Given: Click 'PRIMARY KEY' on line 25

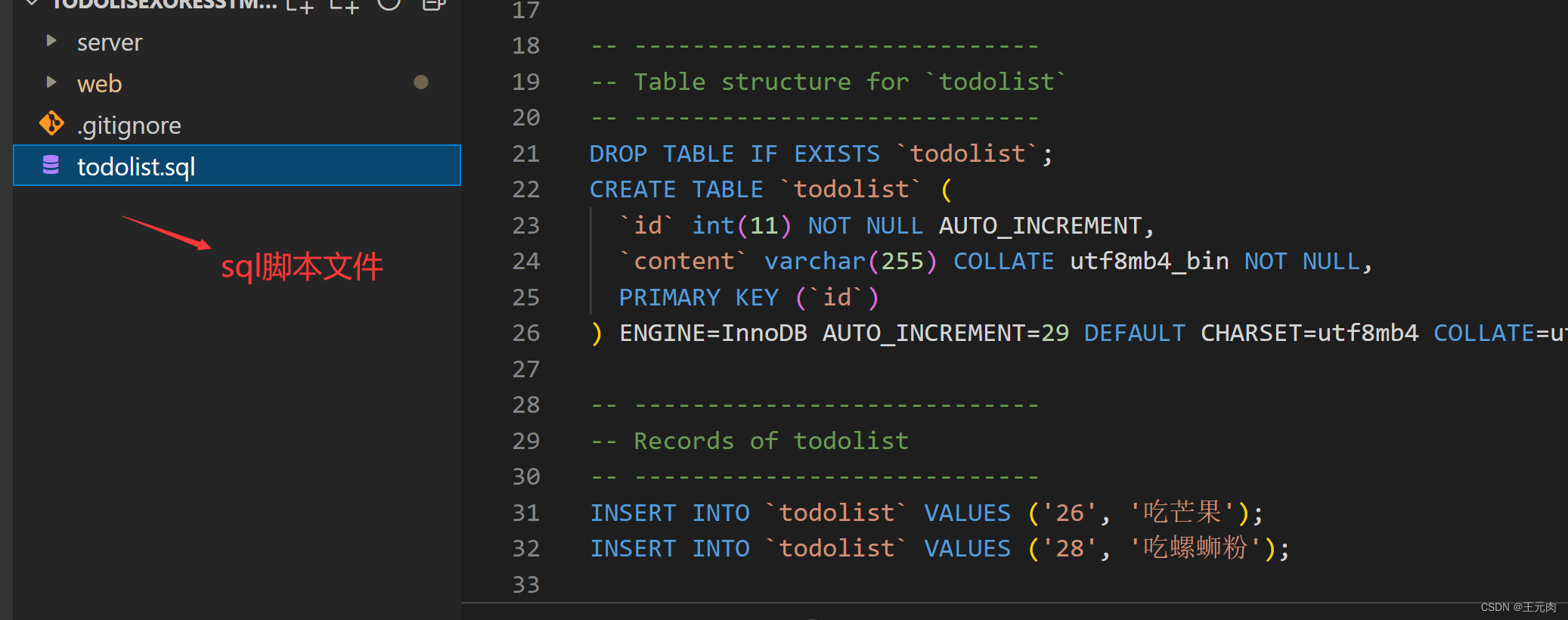Looking at the screenshot, I should (x=699, y=297).
